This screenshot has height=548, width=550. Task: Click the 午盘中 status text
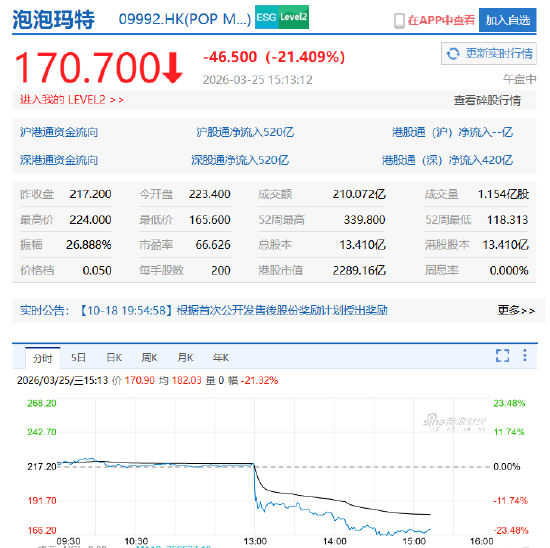tap(519, 79)
